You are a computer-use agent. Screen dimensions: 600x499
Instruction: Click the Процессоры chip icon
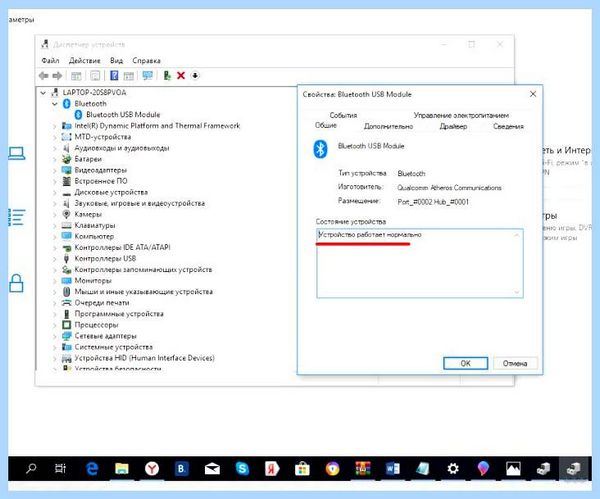(x=67, y=325)
